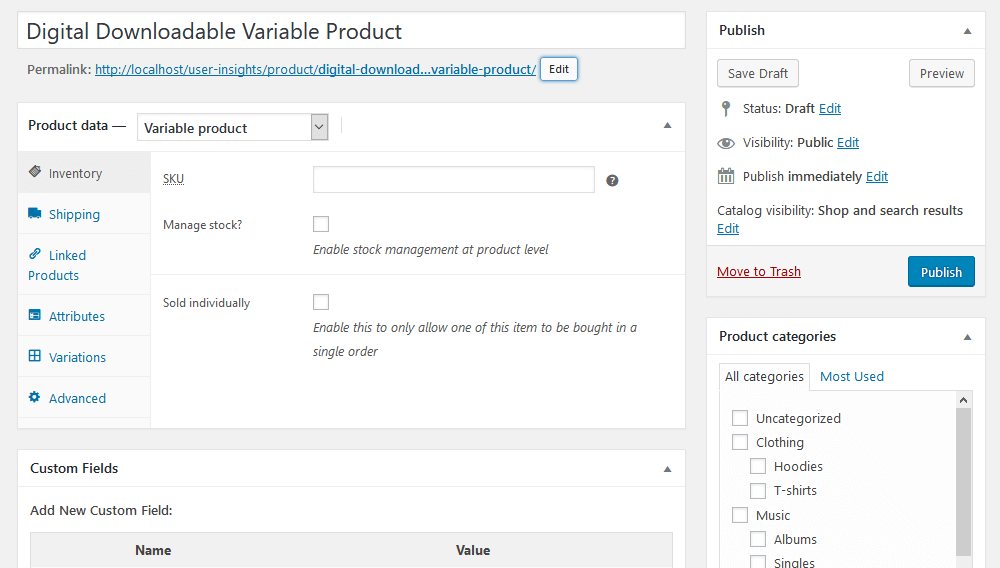Click into the SKU text field
This screenshot has height=568, width=1000.
453,180
